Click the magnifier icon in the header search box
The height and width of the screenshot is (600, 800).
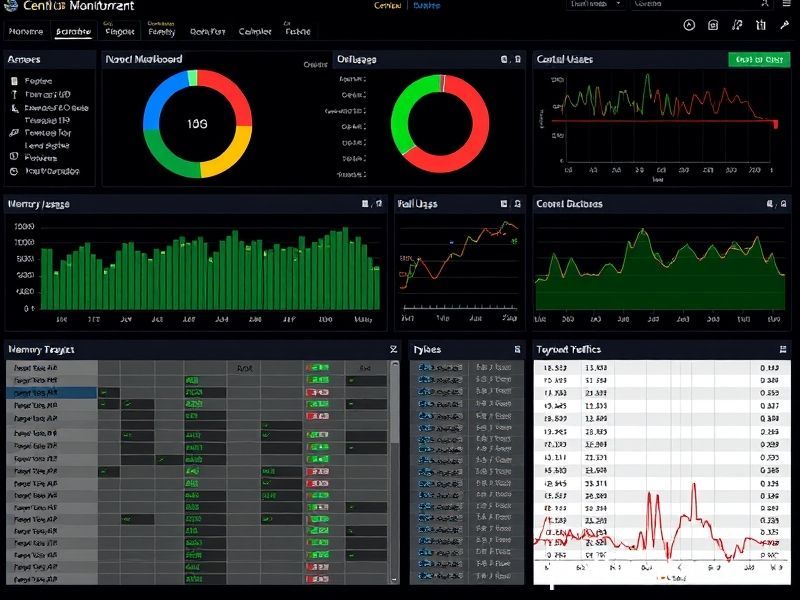[x=765, y=4]
